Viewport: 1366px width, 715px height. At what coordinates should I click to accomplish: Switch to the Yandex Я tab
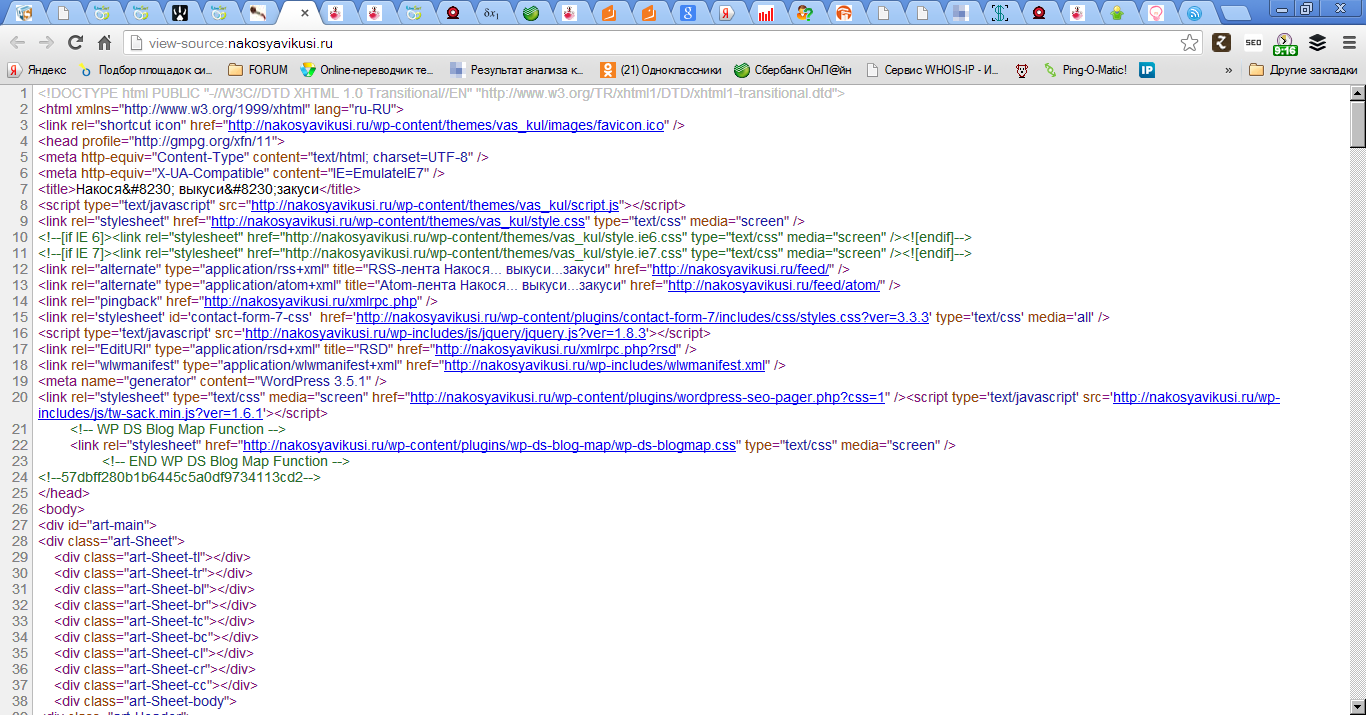pos(726,13)
